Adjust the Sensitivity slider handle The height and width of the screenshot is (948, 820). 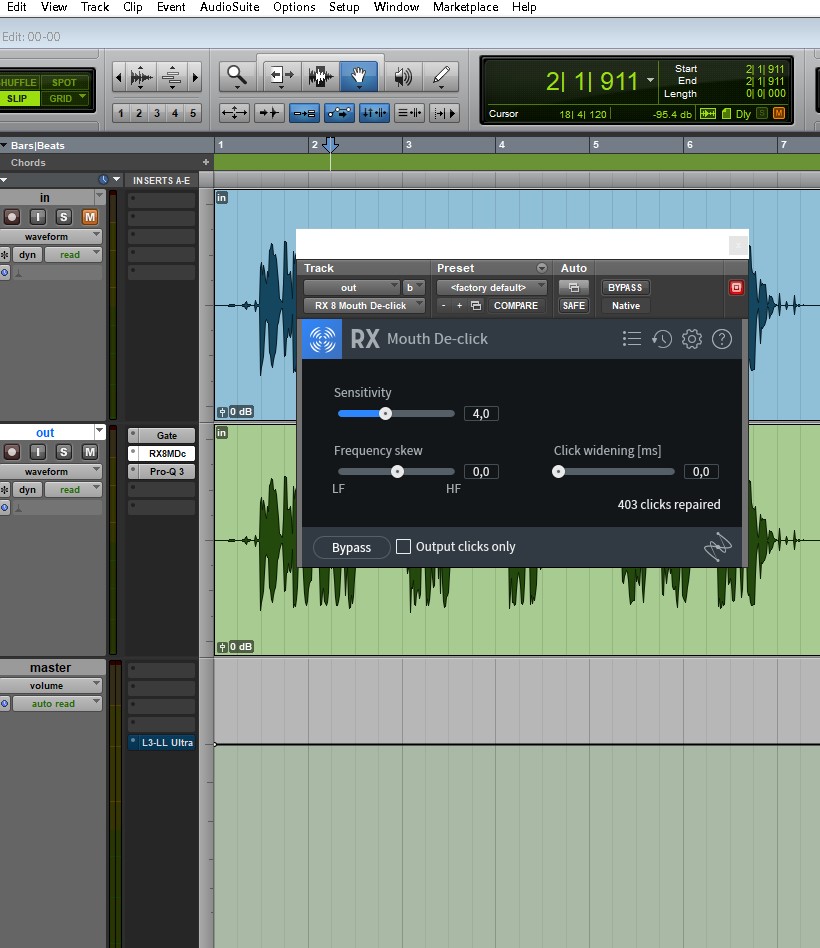(385, 414)
